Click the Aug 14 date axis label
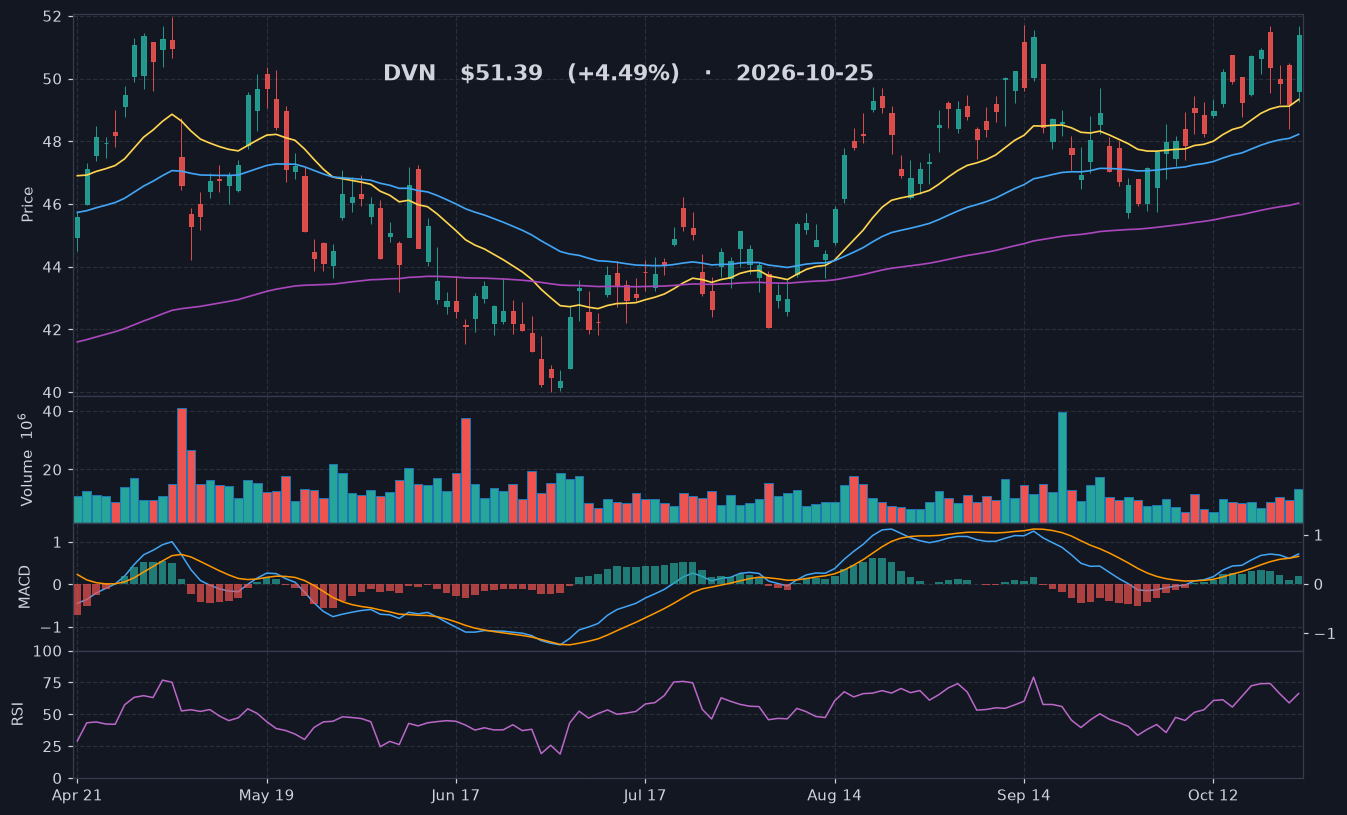Screen dimensions: 1347x815 pos(835,796)
